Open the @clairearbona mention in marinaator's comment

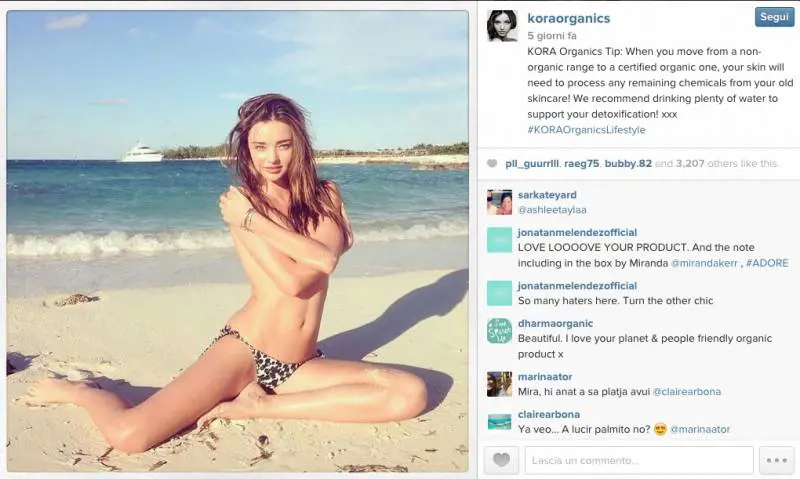click(687, 392)
